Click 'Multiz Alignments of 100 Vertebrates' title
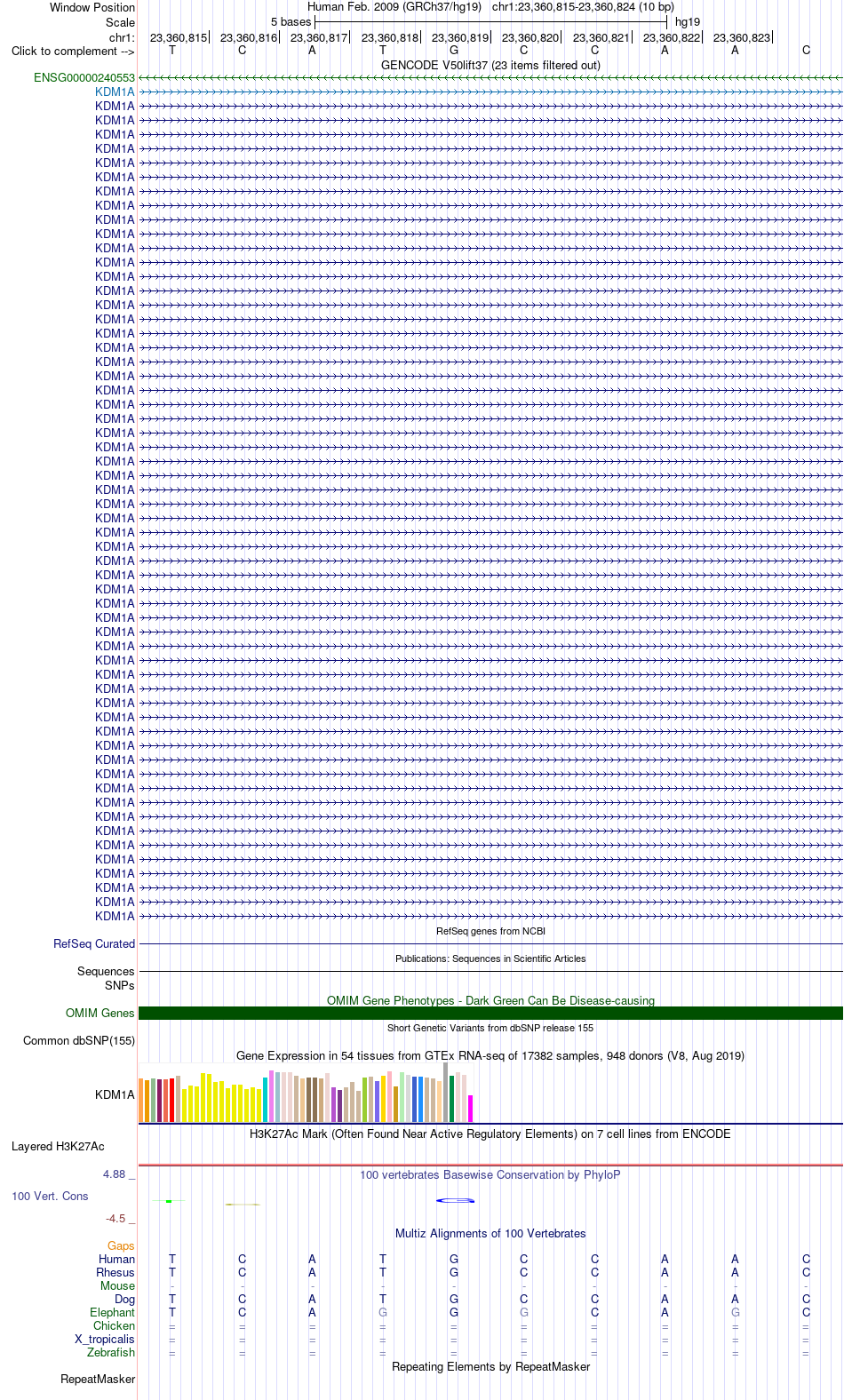Screen dimensions: 844x1400 coord(490,1234)
